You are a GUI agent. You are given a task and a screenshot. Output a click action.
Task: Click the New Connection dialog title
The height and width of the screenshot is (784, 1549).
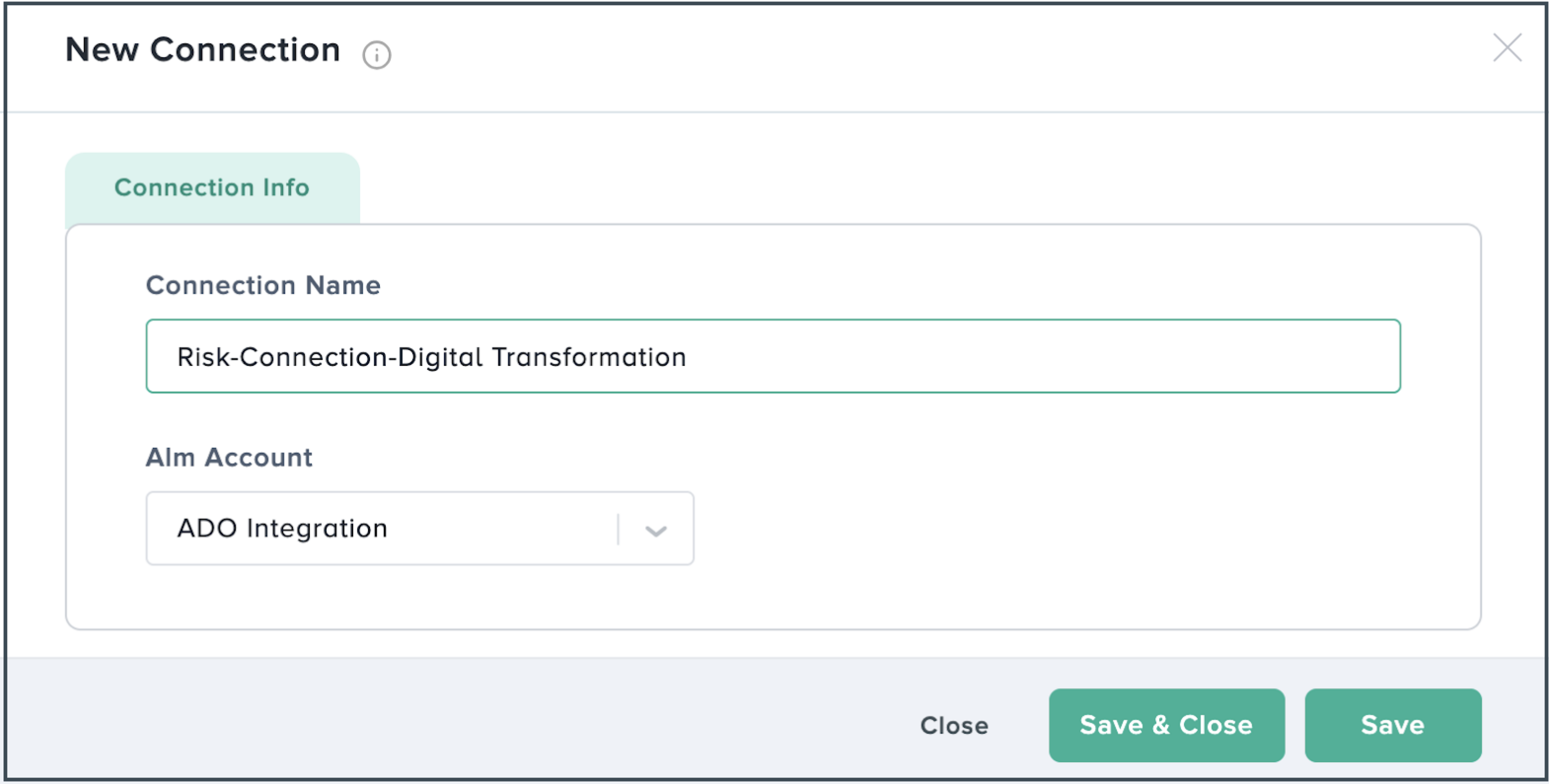[x=203, y=49]
